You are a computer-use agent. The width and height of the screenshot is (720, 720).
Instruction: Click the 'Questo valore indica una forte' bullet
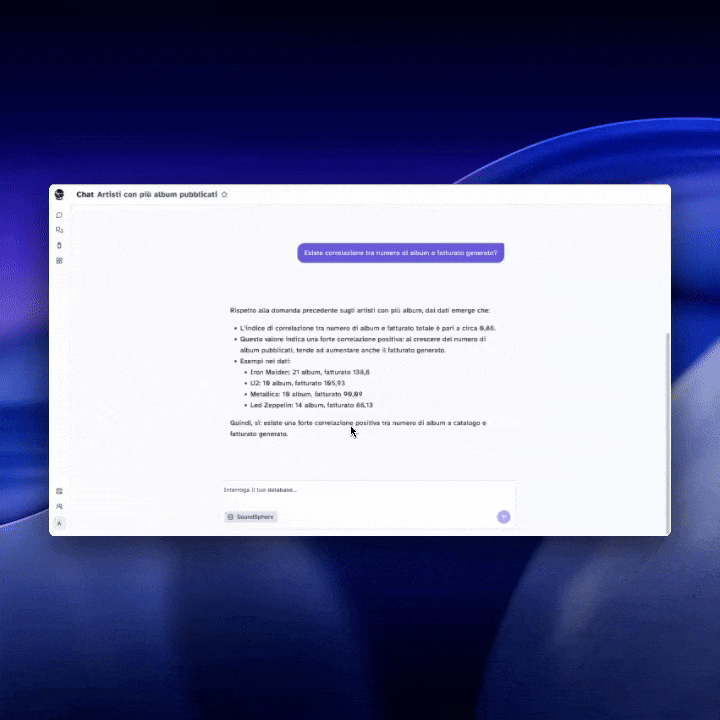[x=363, y=344]
